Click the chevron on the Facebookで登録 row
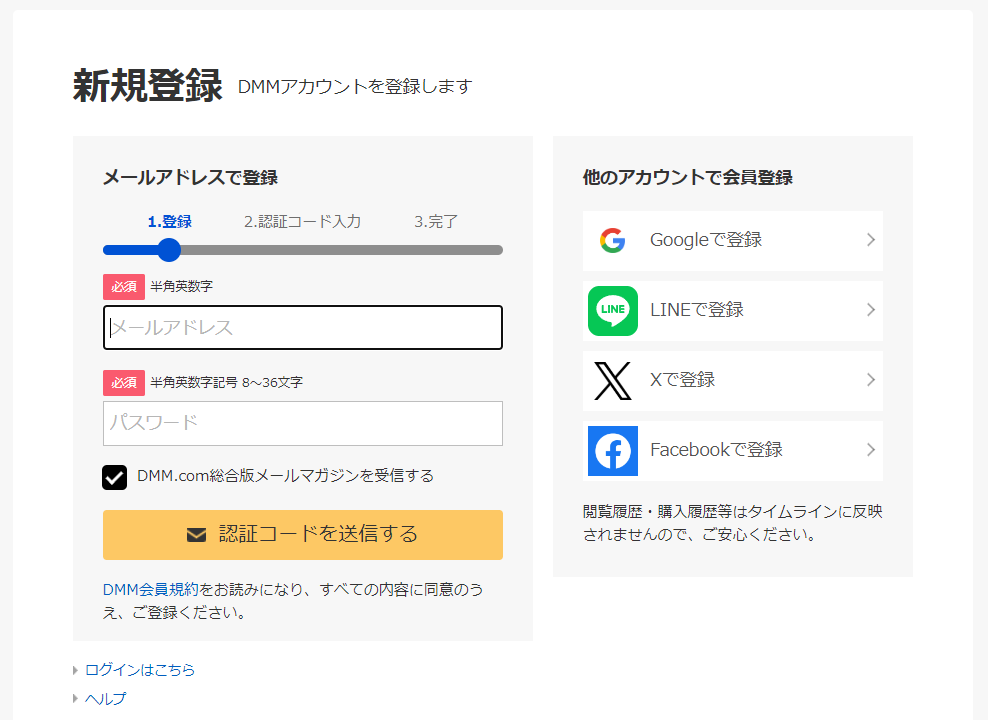This screenshot has width=988, height=720. point(871,450)
